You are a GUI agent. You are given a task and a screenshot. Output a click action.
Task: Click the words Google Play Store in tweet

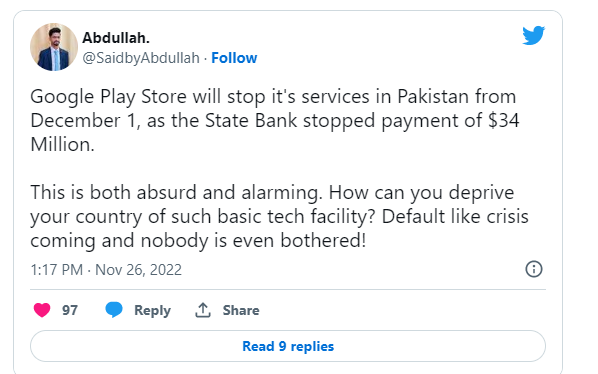108,96
